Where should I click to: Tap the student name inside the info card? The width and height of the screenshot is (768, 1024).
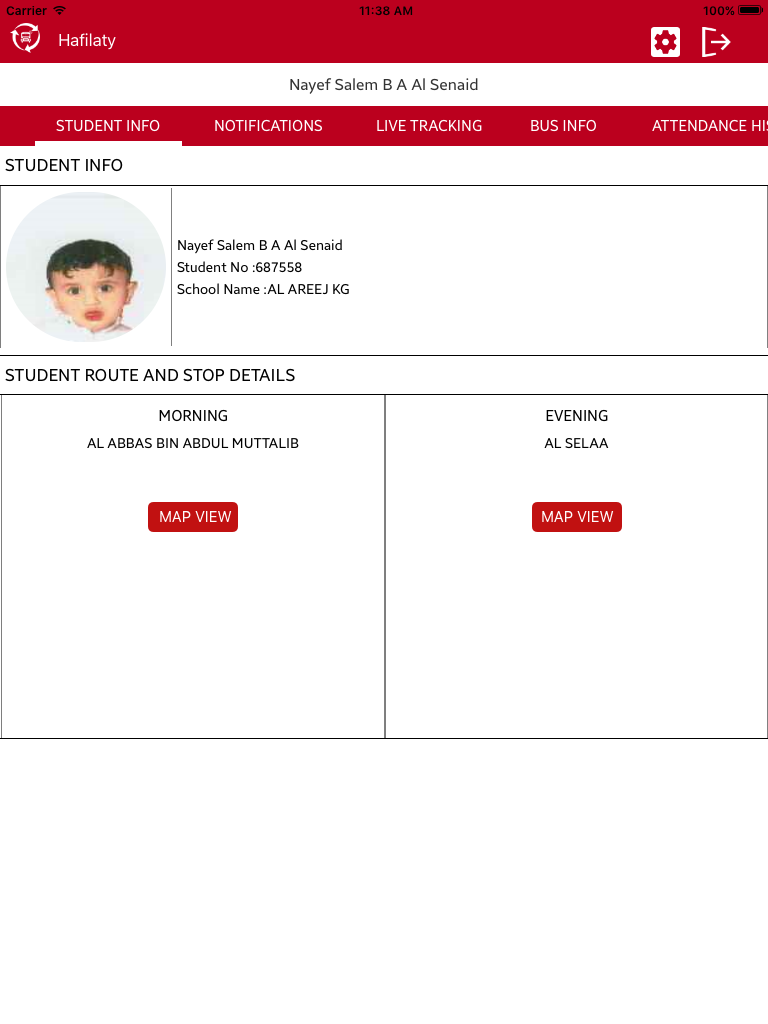(x=259, y=245)
